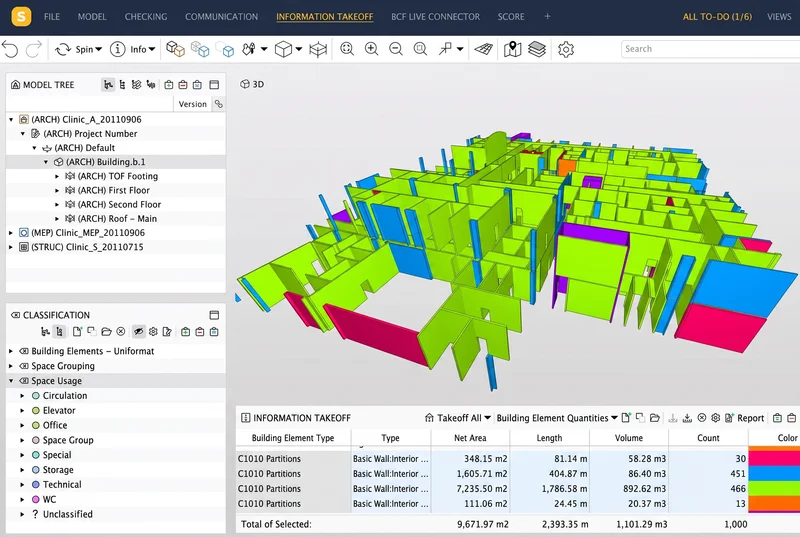Open Building Element Quantities dropdown
Screen dimensions: 800x537
tap(557, 418)
